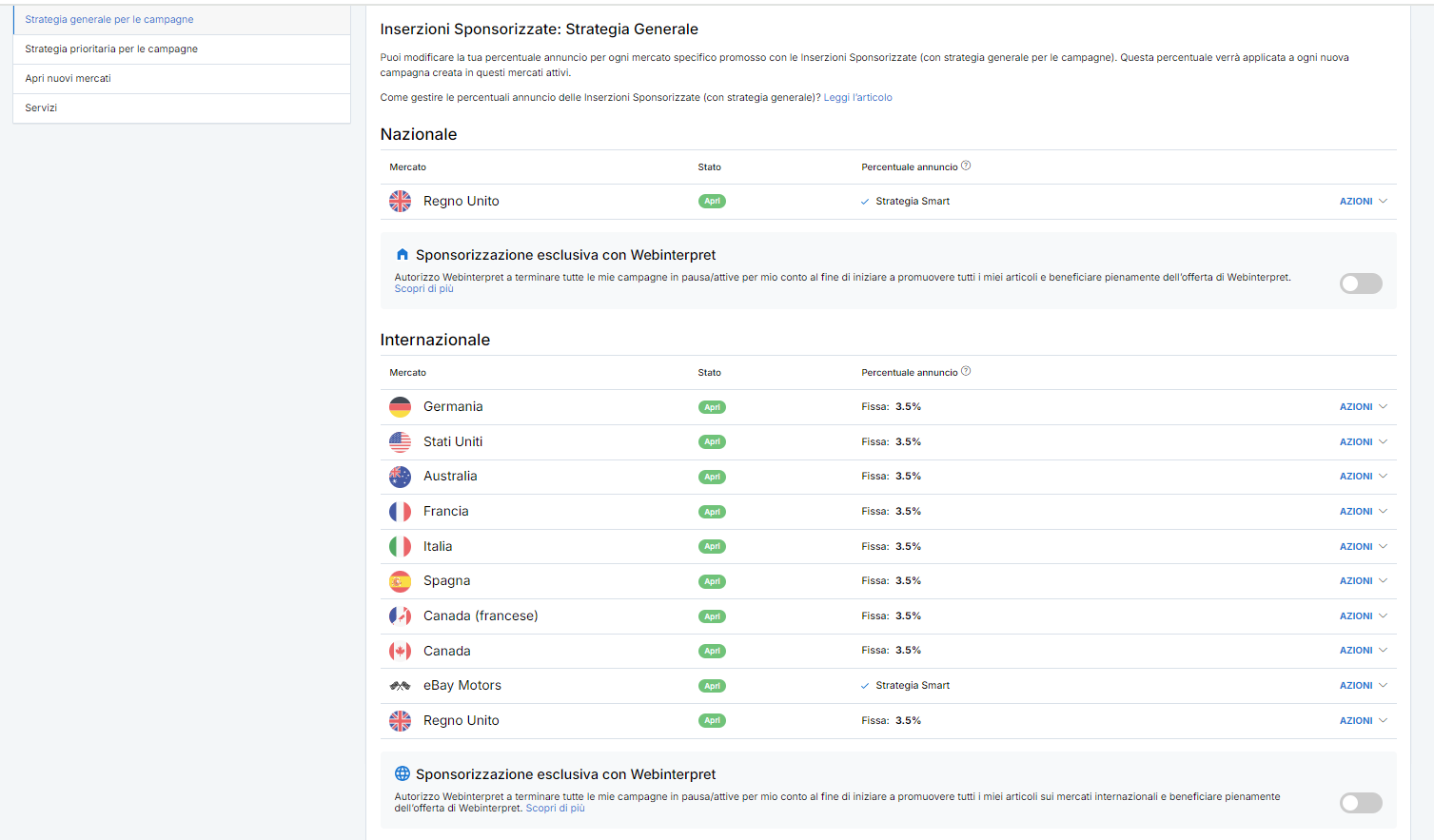Click the Inserzioni Sponsorizzate: Strategia Generale title
Image resolution: width=1434 pixels, height=840 pixels.
[x=539, y=29]
